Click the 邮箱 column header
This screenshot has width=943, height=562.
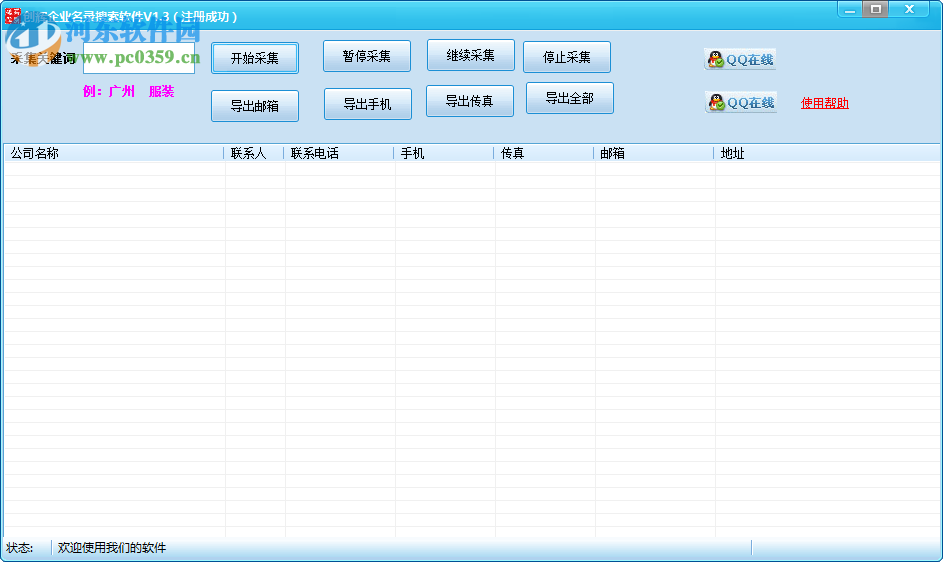pos(654,153)
